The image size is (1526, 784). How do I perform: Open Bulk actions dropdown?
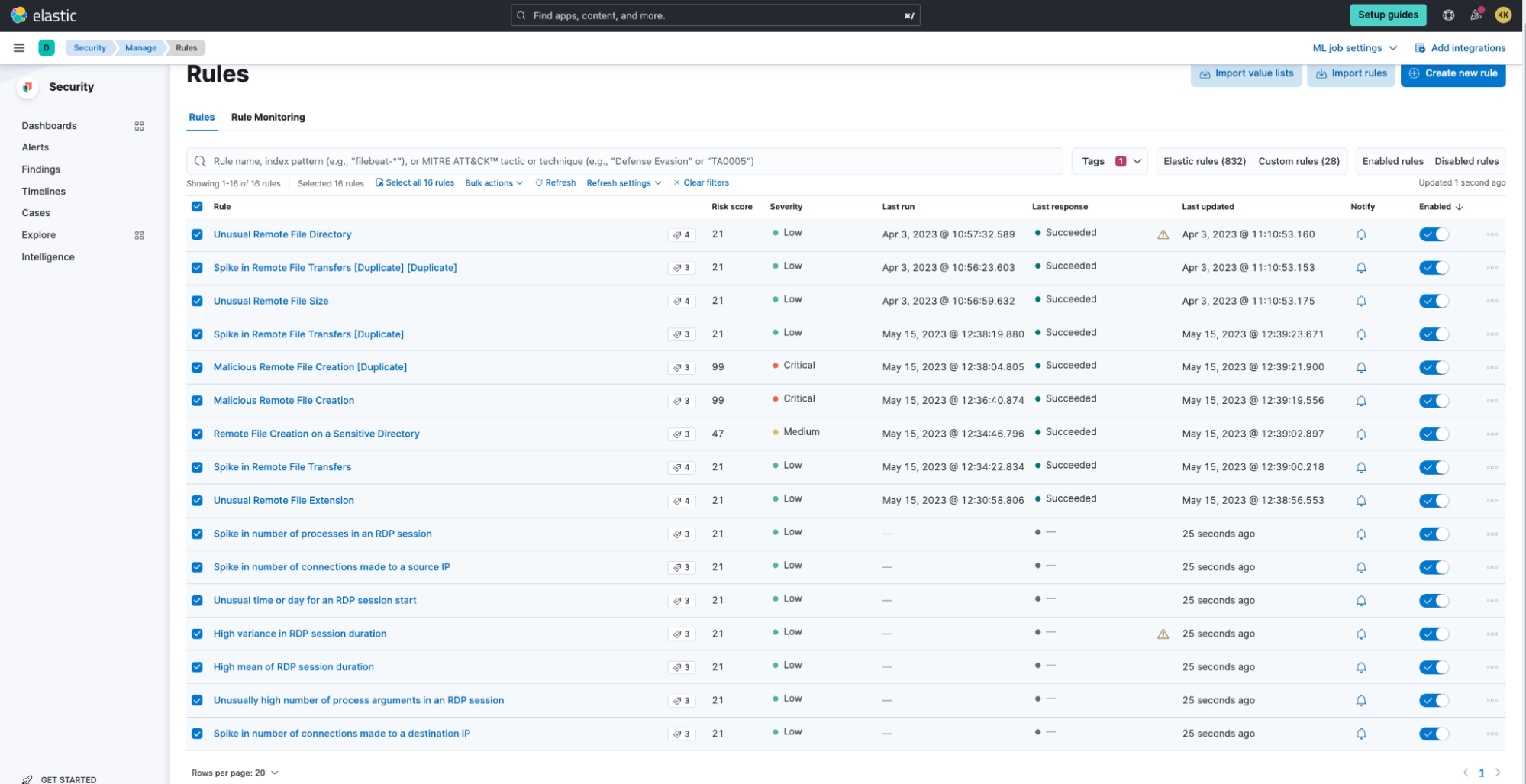pos(494,183)
